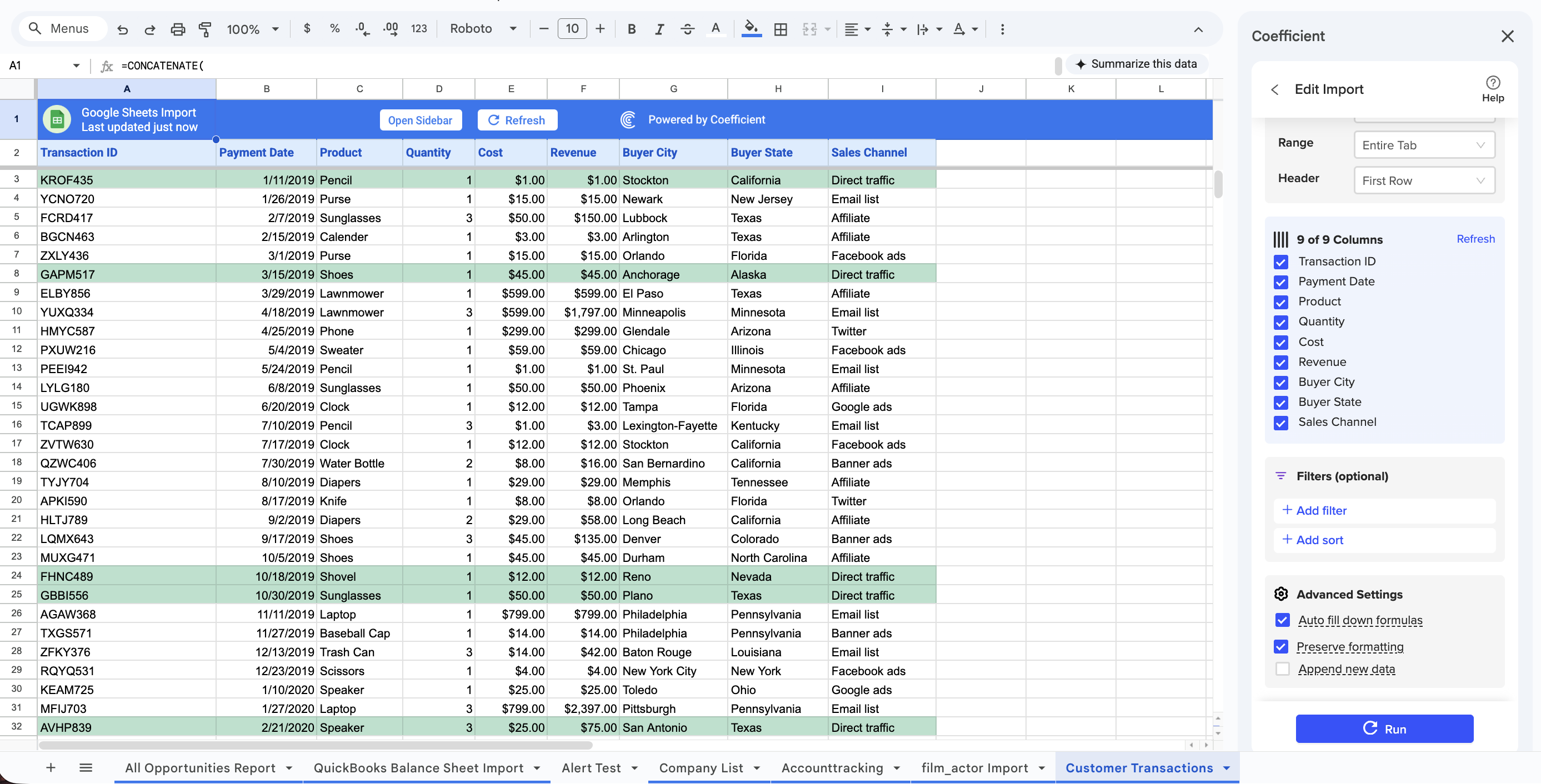Select the paint format tool
The image size is (1541, 784).
[204, 29]
